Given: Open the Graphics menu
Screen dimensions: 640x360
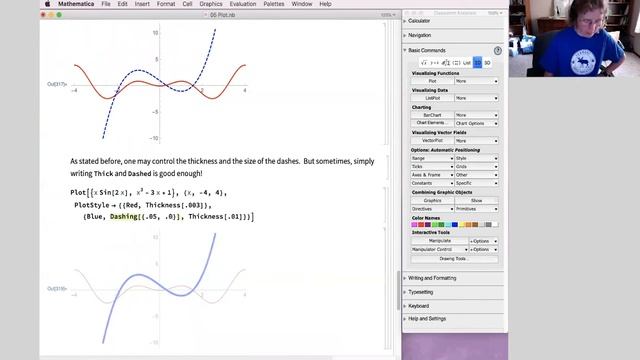Looking at the screenshot, I should coord(211,4).
